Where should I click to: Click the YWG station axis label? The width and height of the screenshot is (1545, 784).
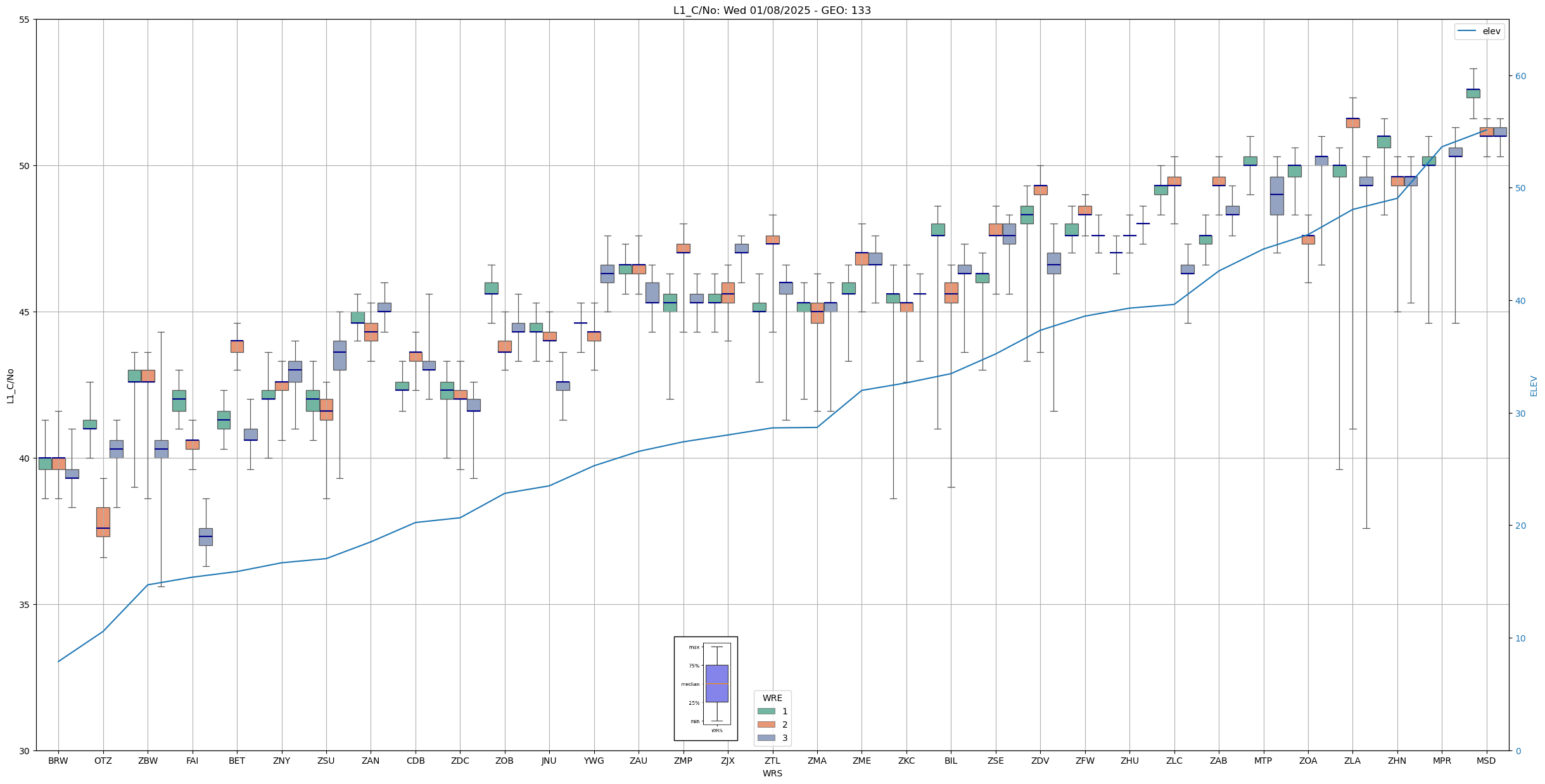click(594, 761)
